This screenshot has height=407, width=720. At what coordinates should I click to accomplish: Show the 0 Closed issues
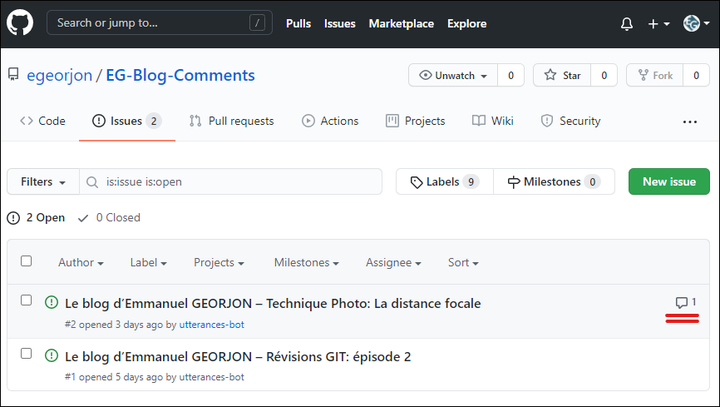(109, 218)
